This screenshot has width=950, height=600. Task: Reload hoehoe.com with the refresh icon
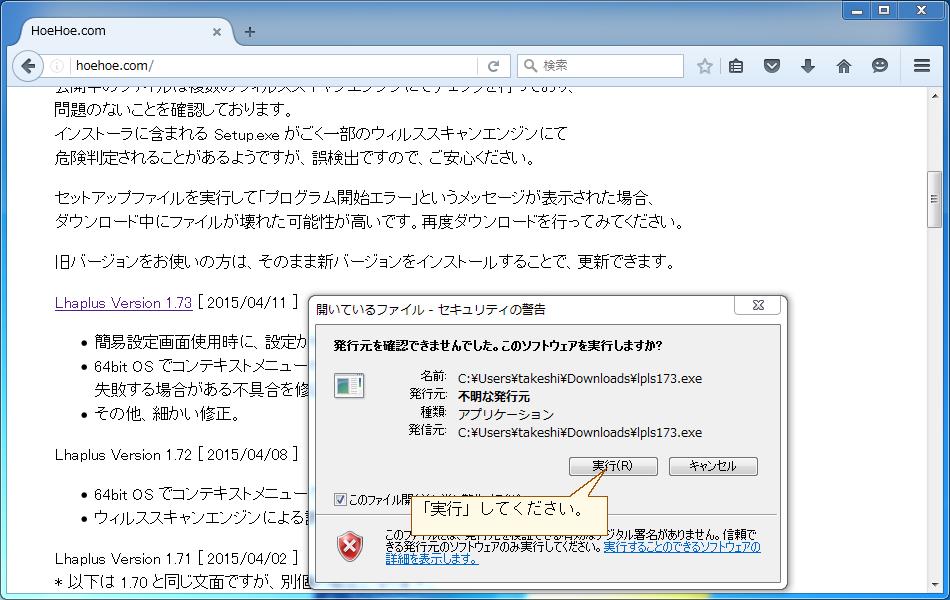[493, 66]
